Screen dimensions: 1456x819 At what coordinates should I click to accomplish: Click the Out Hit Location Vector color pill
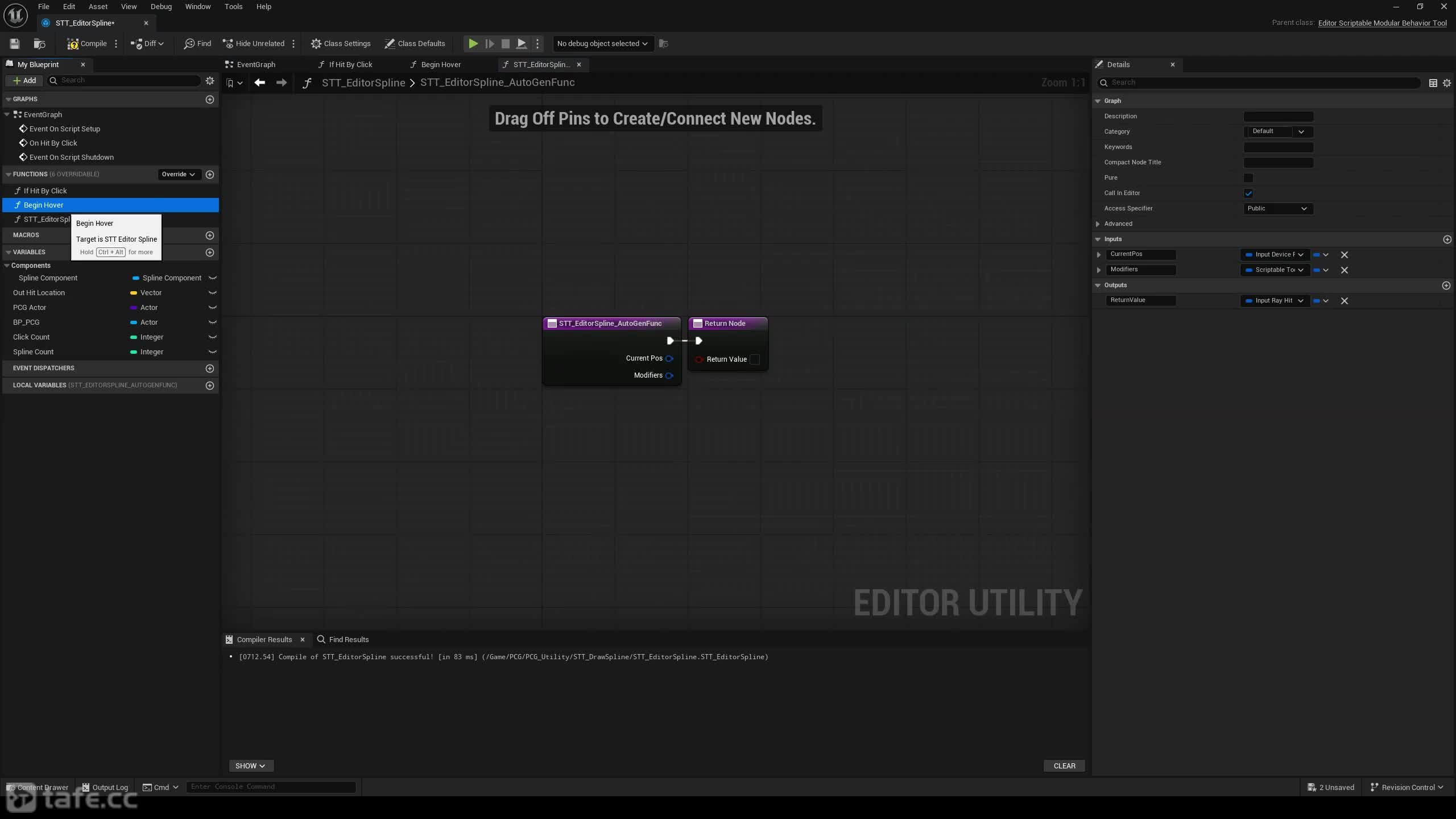134,293
